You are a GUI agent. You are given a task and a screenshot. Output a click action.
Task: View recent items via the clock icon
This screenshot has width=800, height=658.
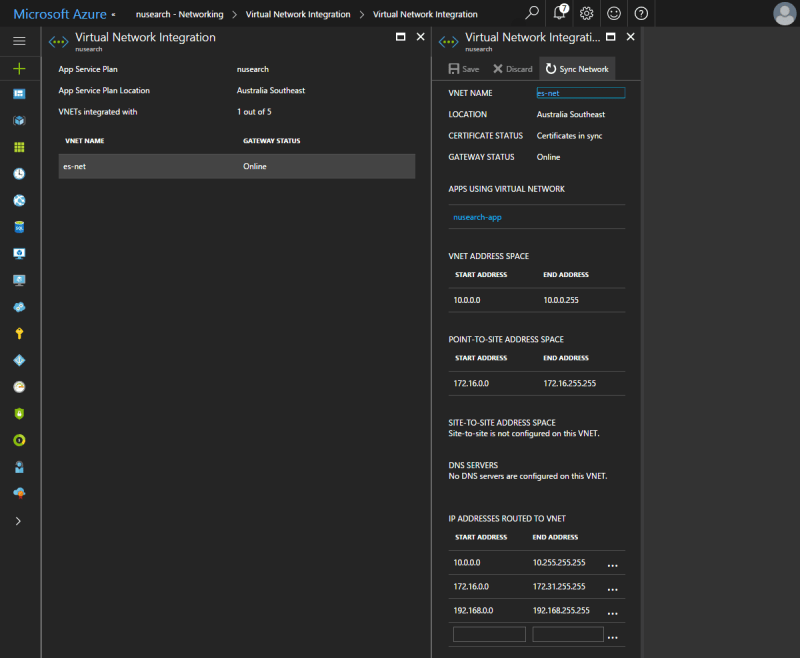[x=19, y=174]
